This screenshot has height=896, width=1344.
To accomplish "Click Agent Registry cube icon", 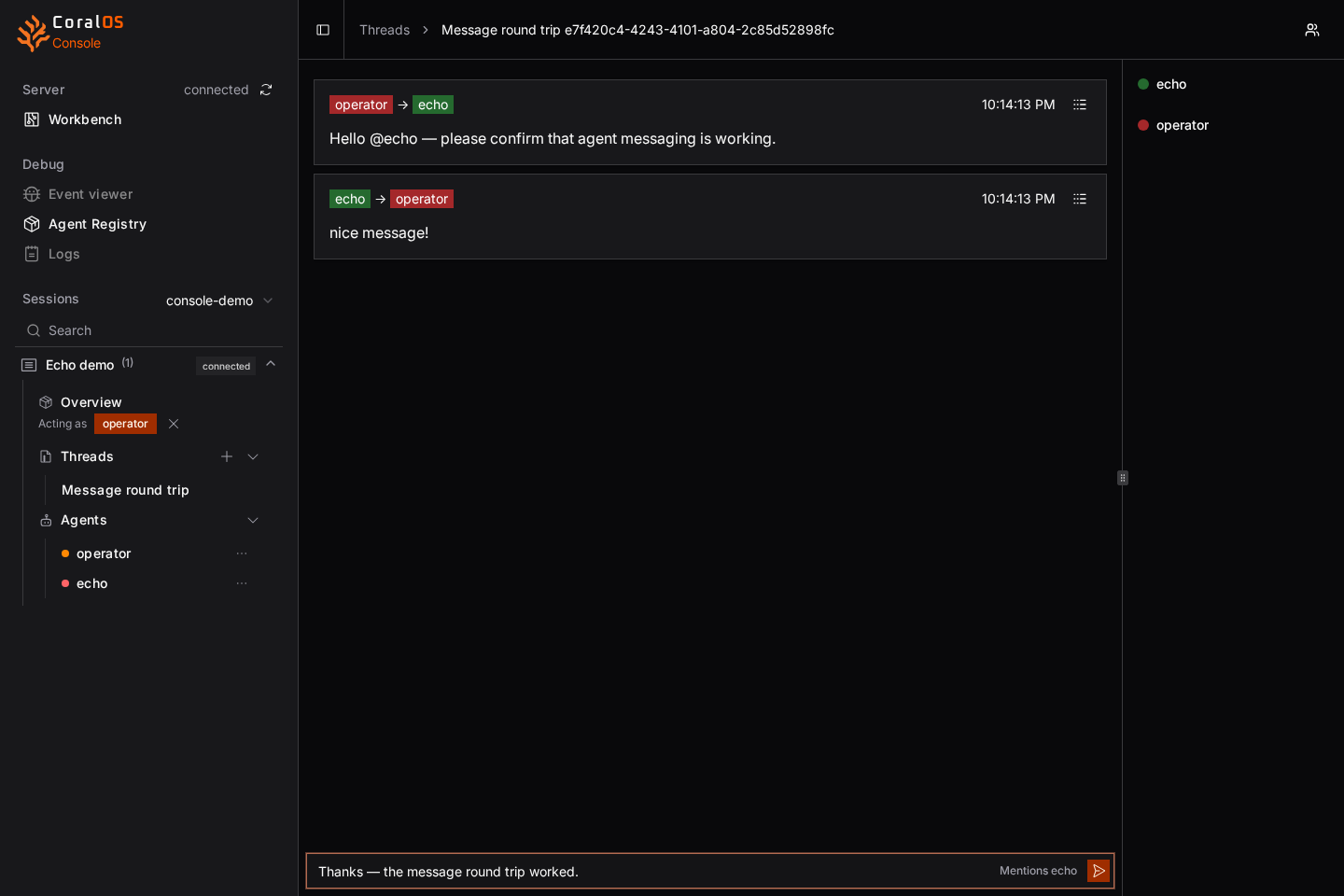I will coord(32,224).
